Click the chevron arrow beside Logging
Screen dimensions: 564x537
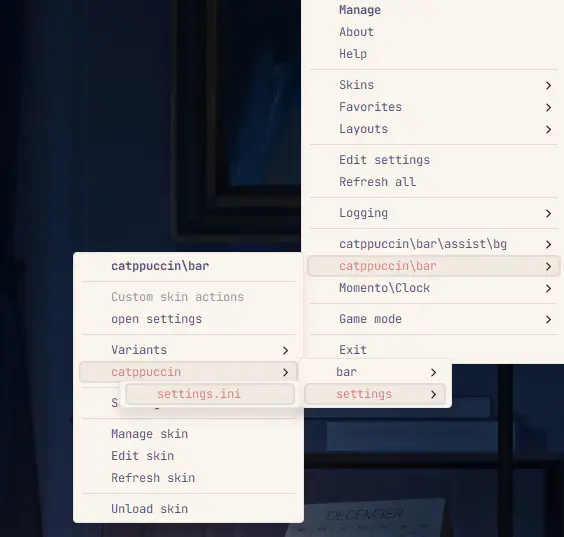[548, 214]
